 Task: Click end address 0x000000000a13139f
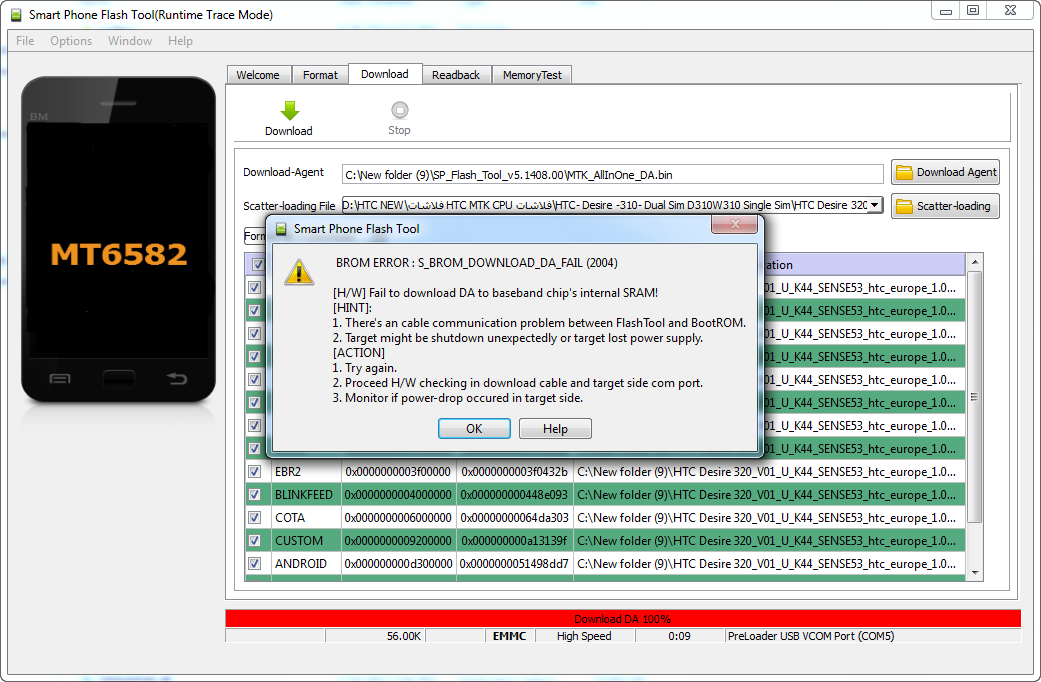coord(515,541)
